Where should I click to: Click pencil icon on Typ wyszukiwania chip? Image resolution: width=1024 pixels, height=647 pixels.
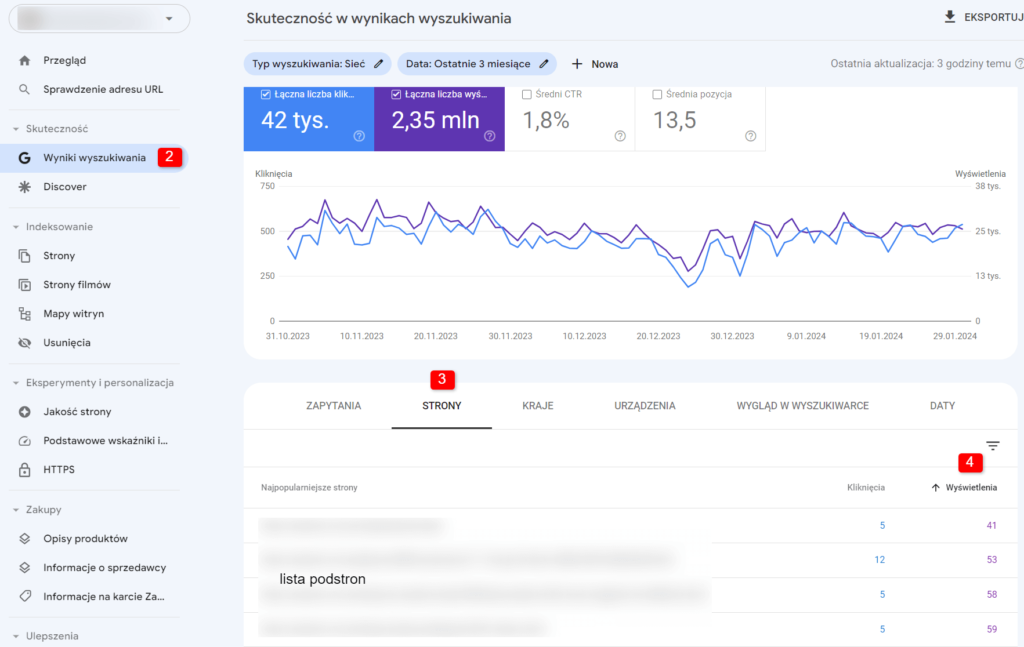pos(378,64)
